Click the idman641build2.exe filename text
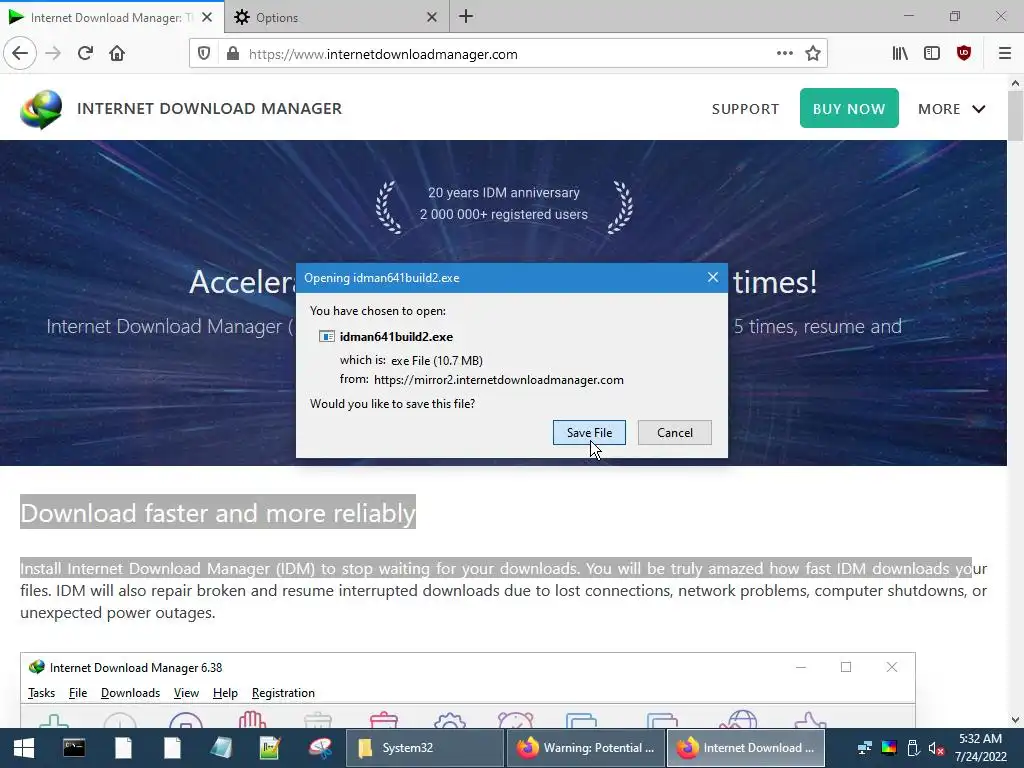The height and width of the screenshot is (768, 1024). click(x=396, y=336)
